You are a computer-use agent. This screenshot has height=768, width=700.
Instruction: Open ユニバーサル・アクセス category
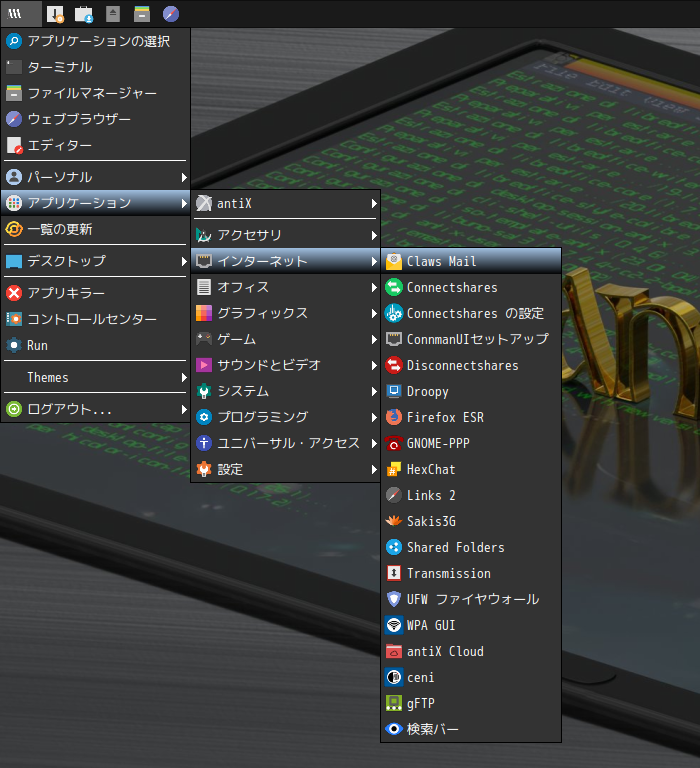pyautogui.click(x=286, y=443)
